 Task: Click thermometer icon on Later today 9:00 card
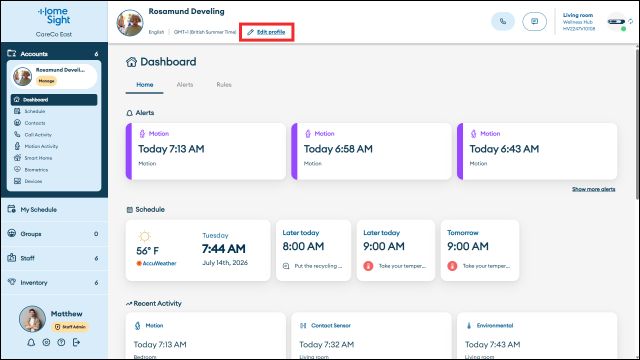368,266
